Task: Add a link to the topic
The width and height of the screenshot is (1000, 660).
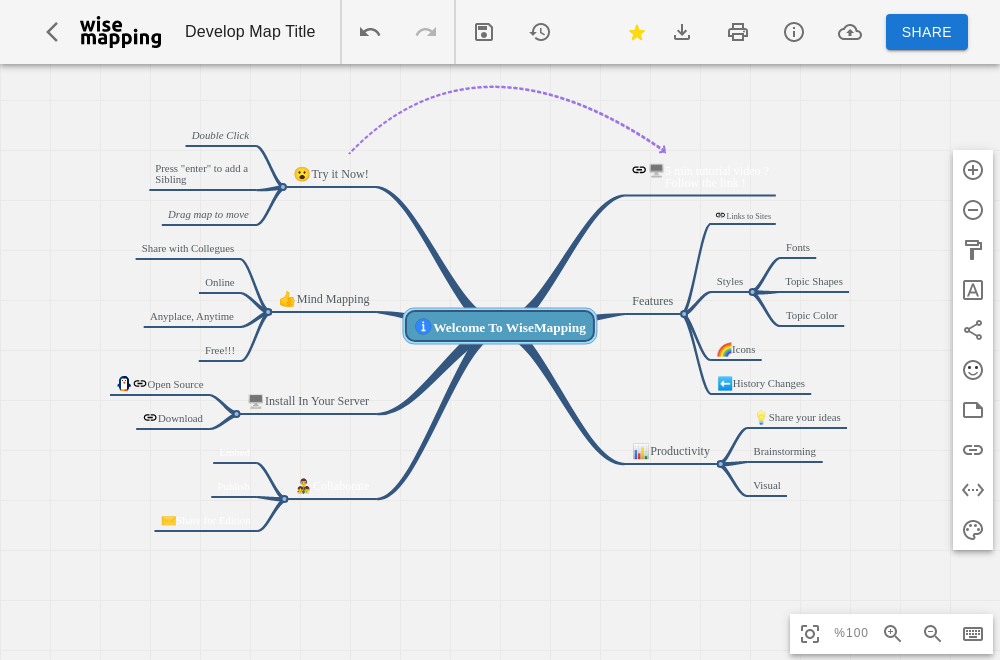Action: click(973, 450)
